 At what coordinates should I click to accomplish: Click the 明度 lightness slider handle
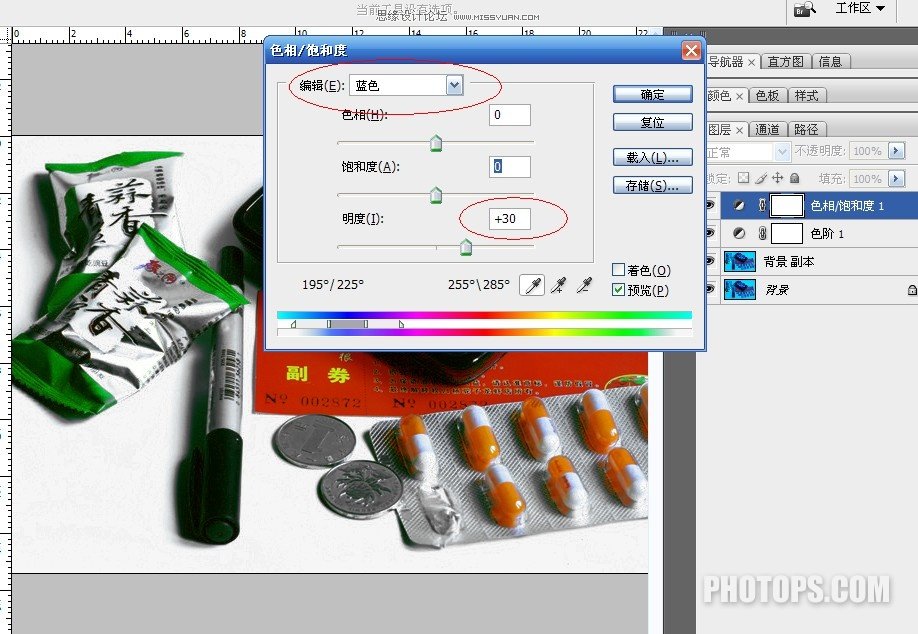tap(466, 247)
